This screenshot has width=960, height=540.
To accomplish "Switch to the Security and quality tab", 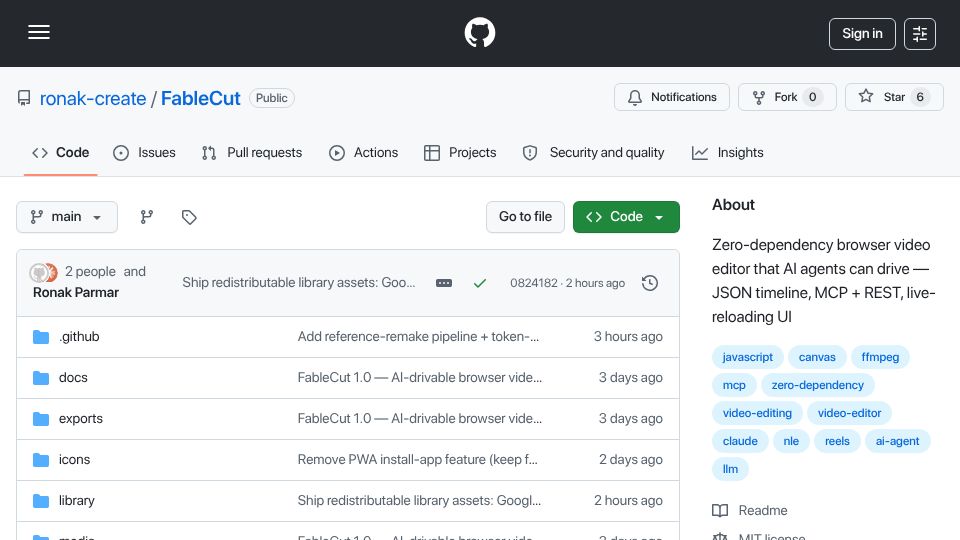I will pyautogui.click(x=593, y=152).
